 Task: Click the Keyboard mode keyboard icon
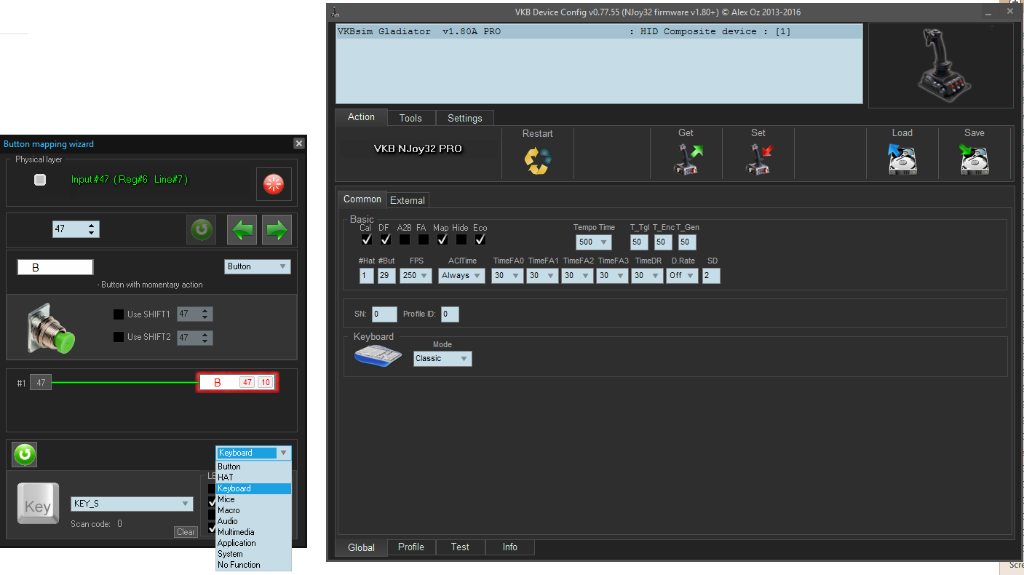pos(377,356)
